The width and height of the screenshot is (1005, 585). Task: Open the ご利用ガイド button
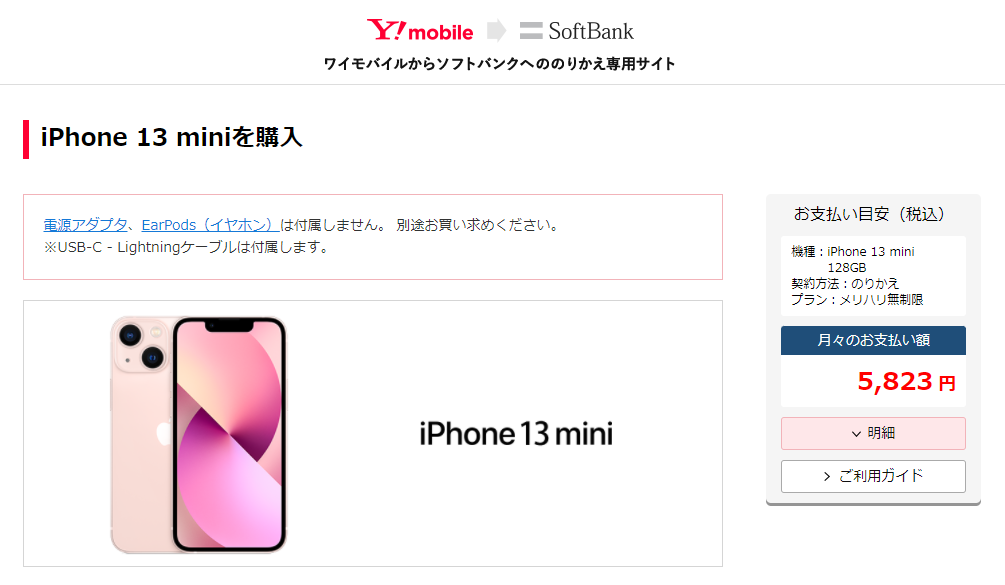point(873,476)
